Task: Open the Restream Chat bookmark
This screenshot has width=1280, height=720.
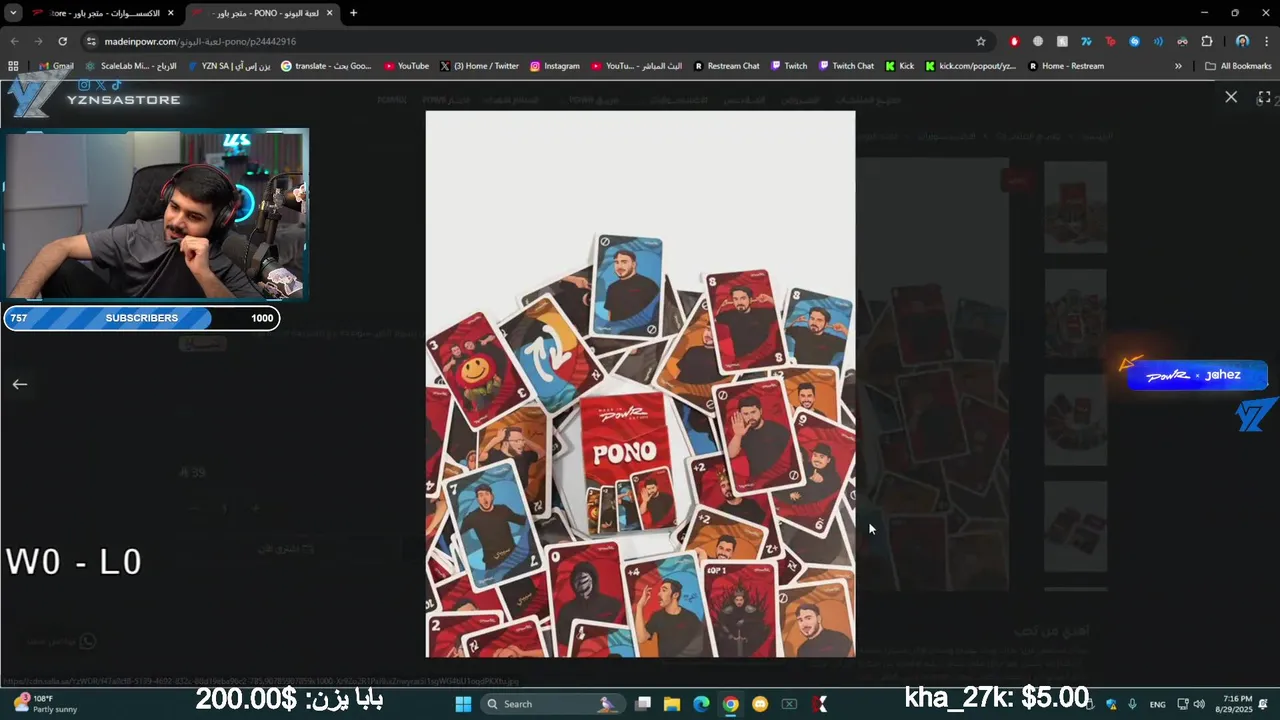Action: click(x=726, y=66)
